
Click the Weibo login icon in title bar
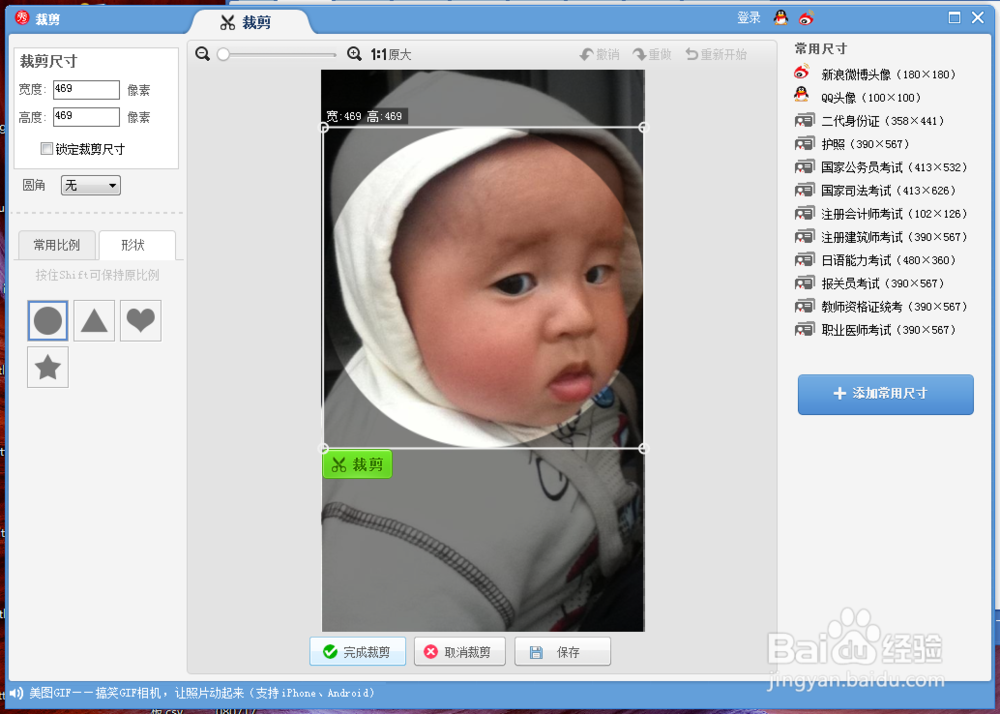(806, 18)
